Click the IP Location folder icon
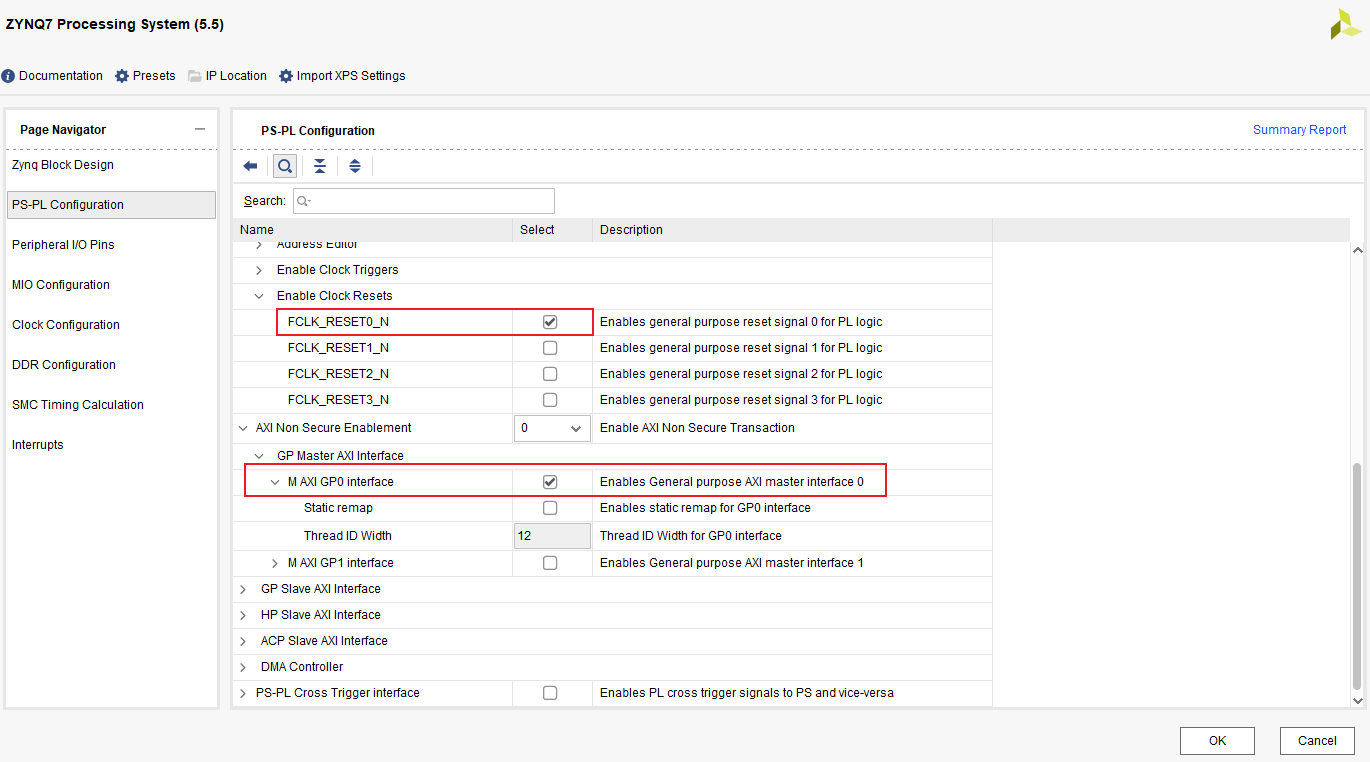 click(195, 76)
